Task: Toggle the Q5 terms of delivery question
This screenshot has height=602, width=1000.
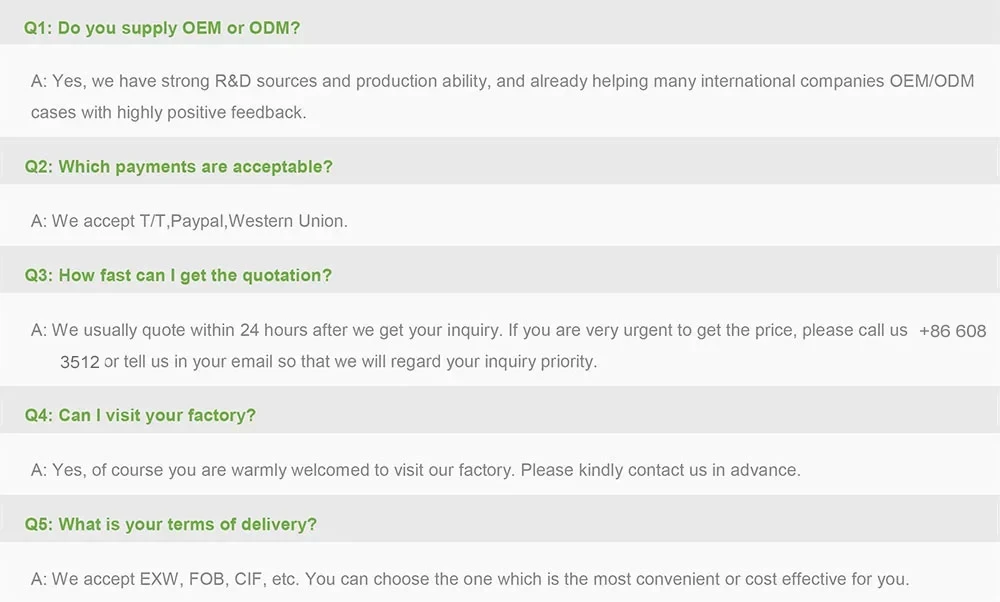Action: click(x=171, y=524)
